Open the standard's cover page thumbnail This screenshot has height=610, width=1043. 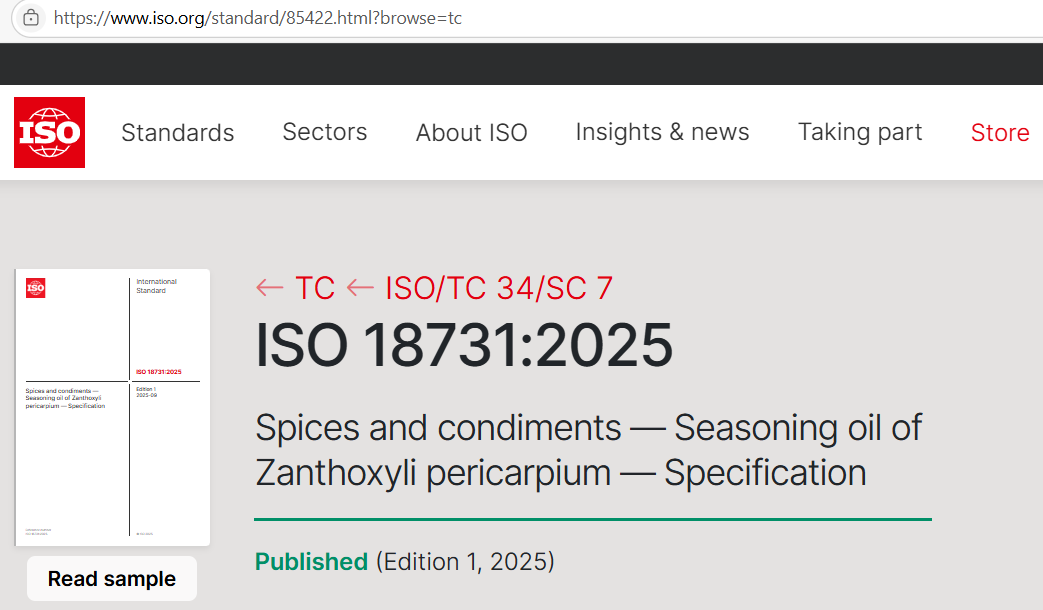[x=113, y=407]
